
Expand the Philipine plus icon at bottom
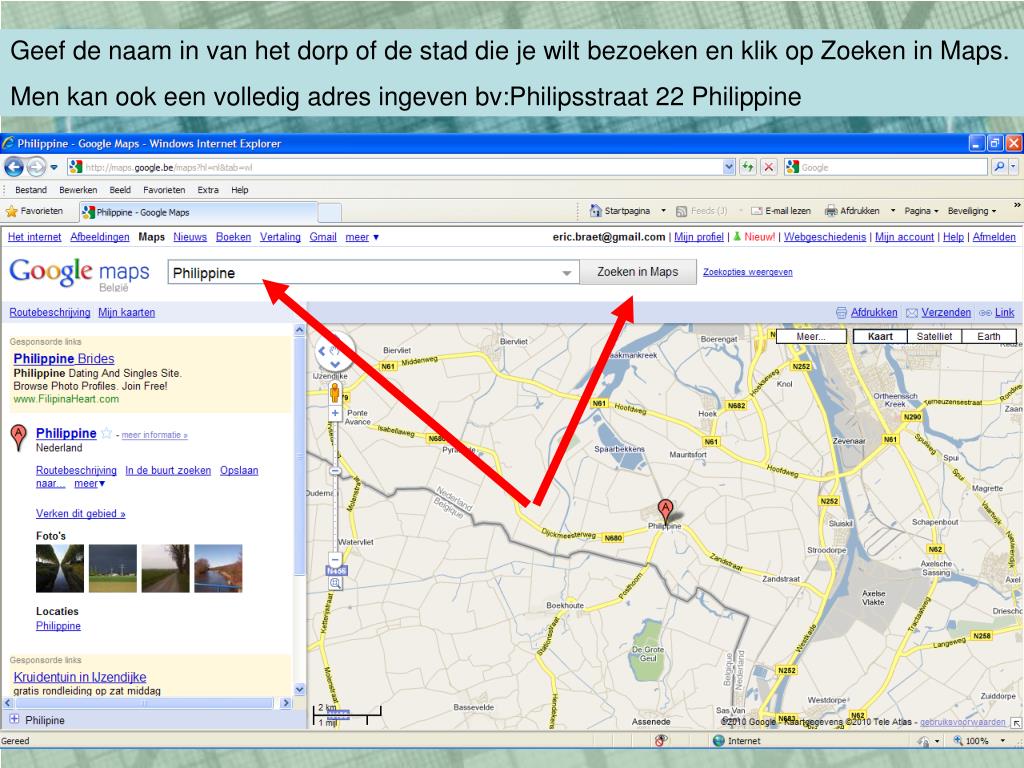coord(14,719)
